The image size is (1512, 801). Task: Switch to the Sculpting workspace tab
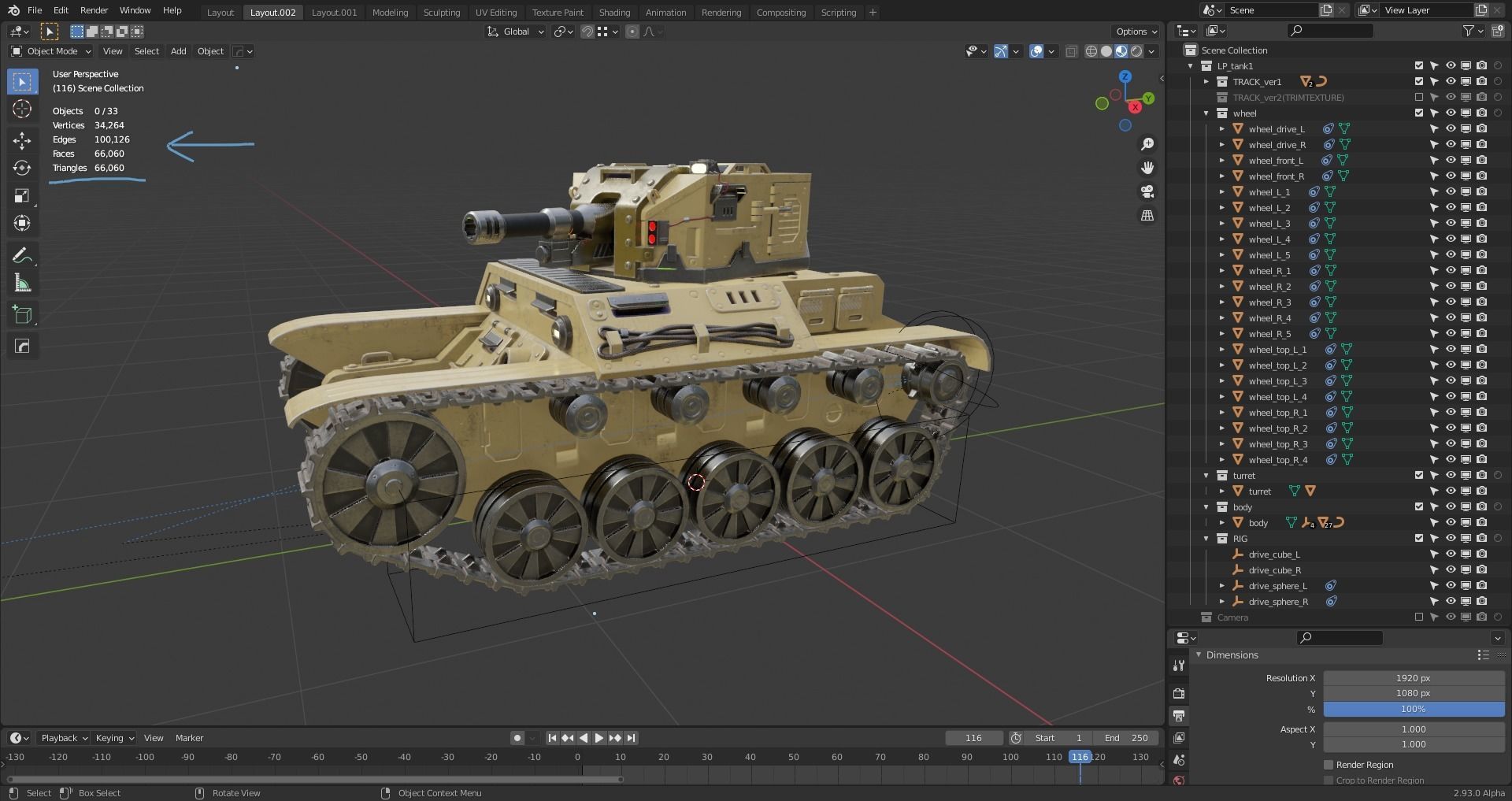pyautogui.click(x=442, y=13)
